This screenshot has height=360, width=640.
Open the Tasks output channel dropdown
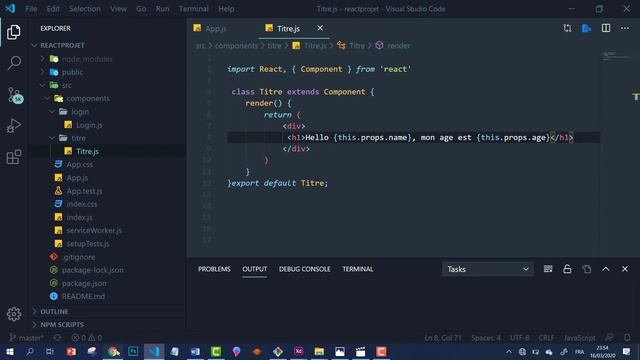pos(487,269)
